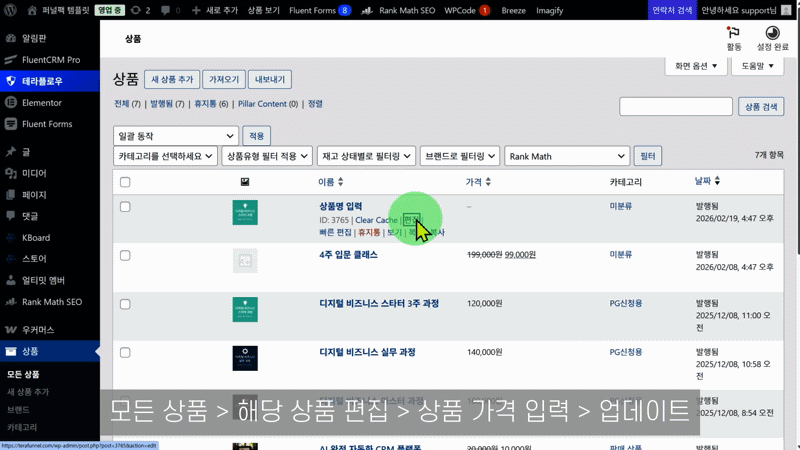Screen dimensions: 800x450
Task: Click the FluentCRM Pro sidebar icon
Action: tap(11, 60)
